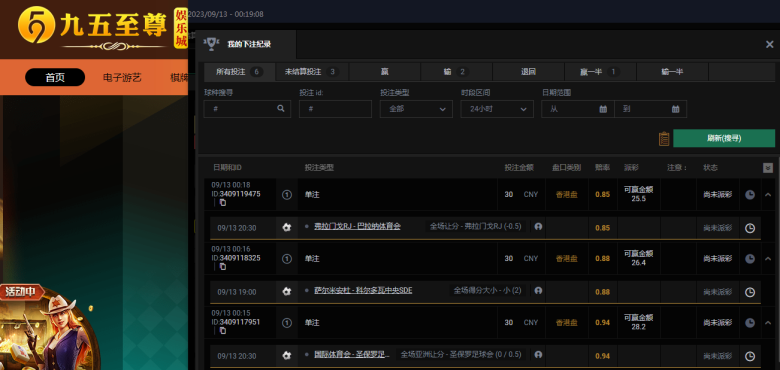Click the round icon after 圣保罗足球会 (0 / 0.5)

pyautogui.click(x=538, y=355)
